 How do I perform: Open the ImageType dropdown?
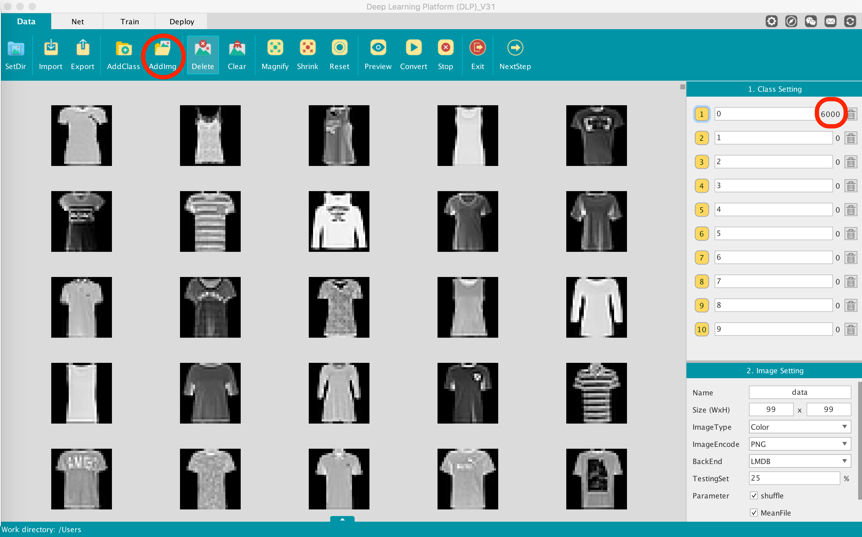(799, 427)
